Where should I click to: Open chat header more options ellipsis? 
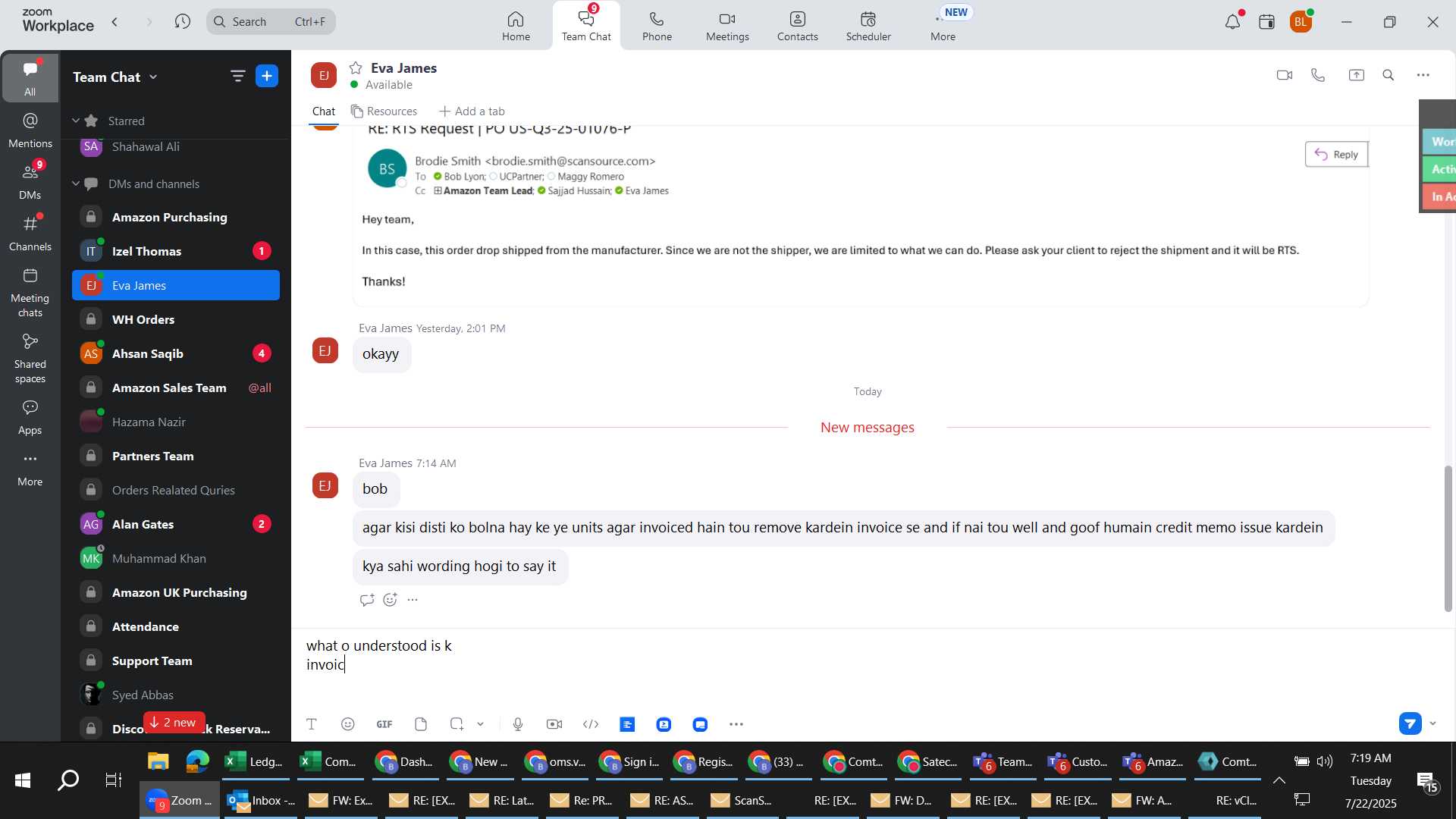[1423, 75]
